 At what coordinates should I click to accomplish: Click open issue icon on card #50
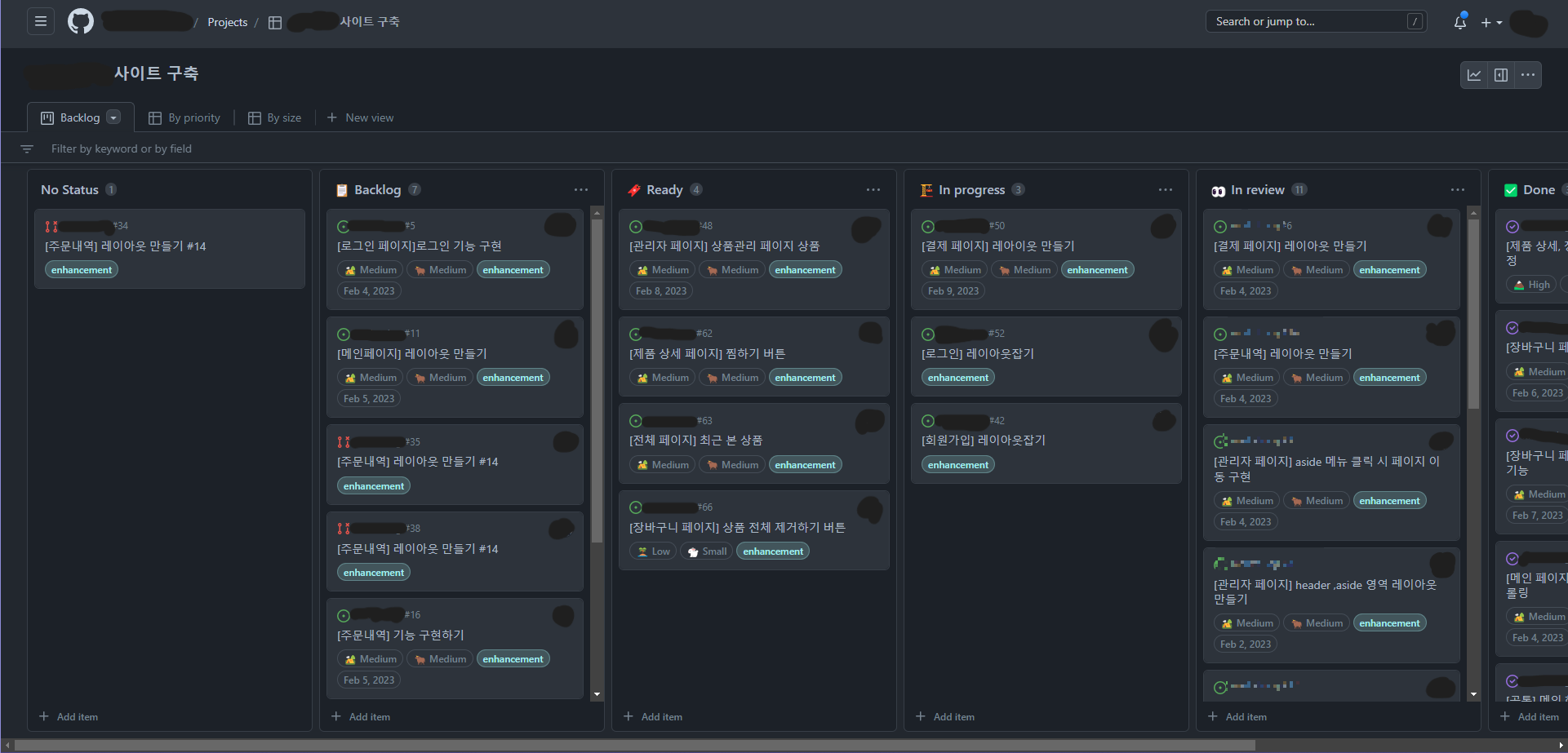(x=928, y=226)
